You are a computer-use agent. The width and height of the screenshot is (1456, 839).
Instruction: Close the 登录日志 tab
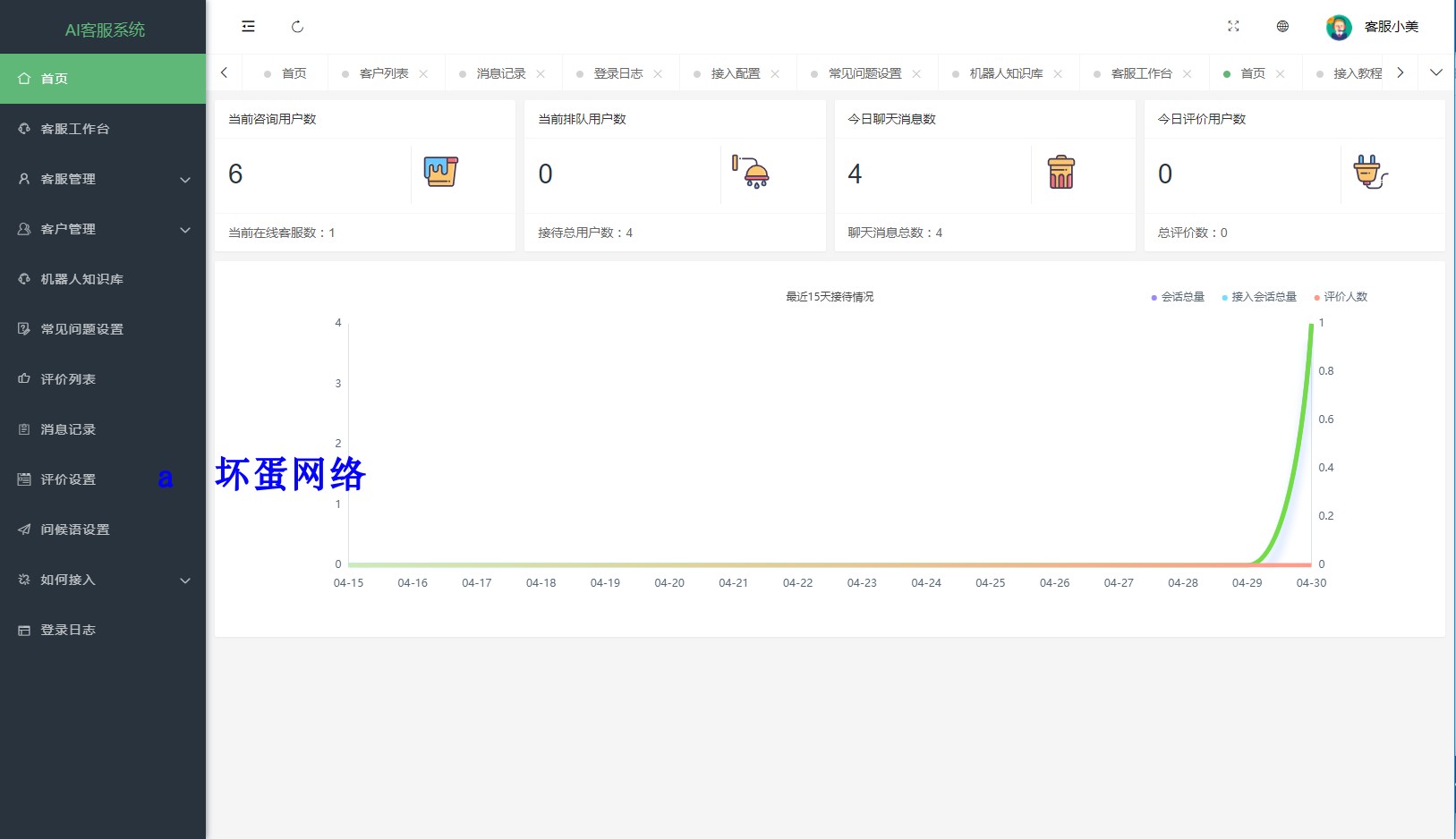pos(658,73)
